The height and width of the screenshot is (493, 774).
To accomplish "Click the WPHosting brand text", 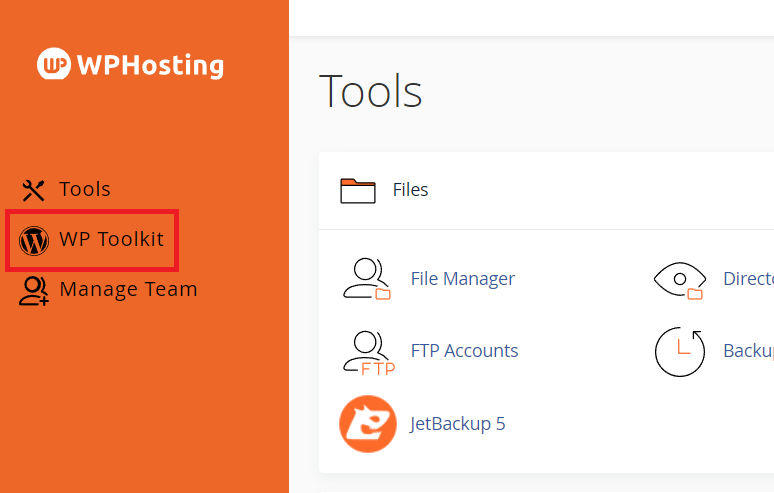I will click(149, 66).
